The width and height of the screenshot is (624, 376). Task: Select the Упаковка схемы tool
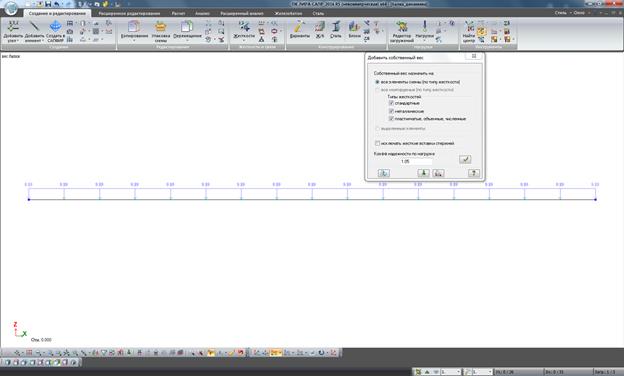pyautogui.click(x=161, y=31)
